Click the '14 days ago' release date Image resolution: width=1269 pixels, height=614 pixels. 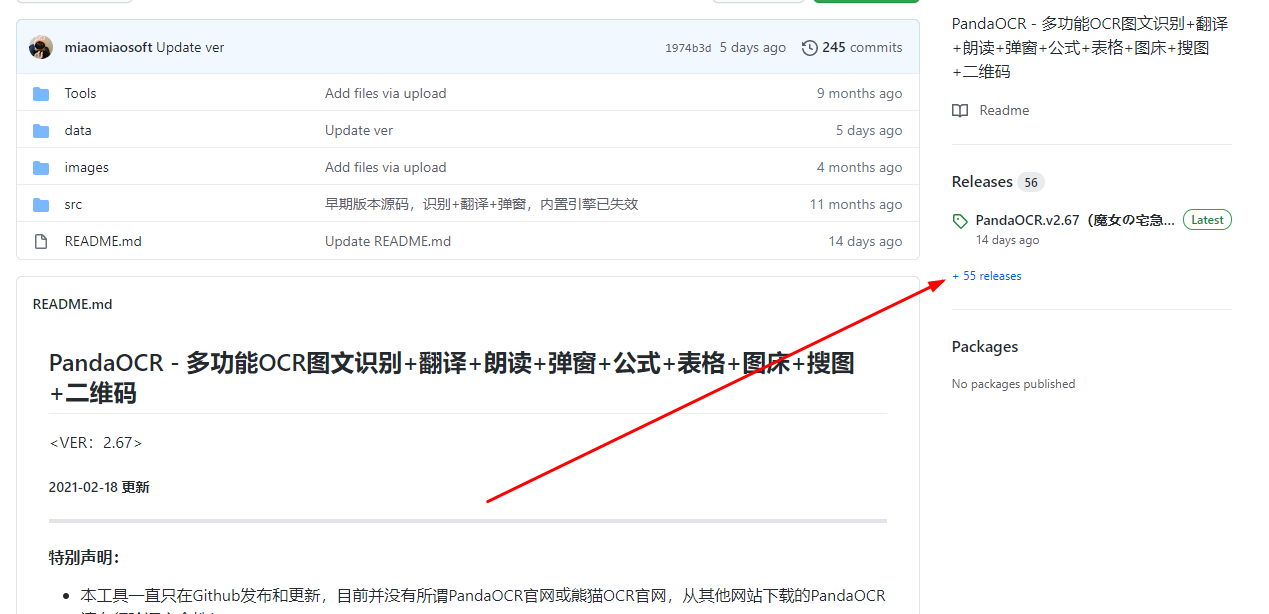[1007, 240]
